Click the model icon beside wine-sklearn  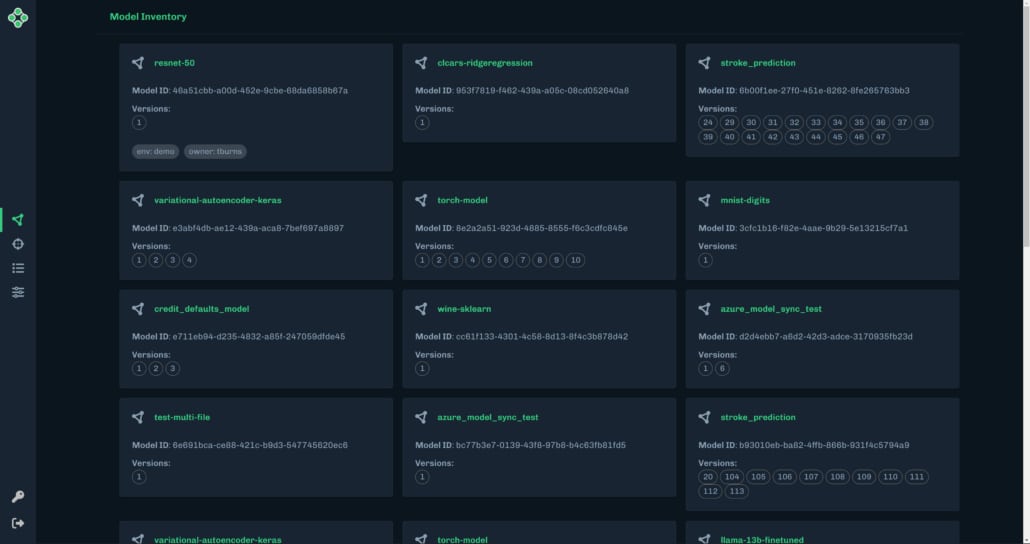(421, 309)
